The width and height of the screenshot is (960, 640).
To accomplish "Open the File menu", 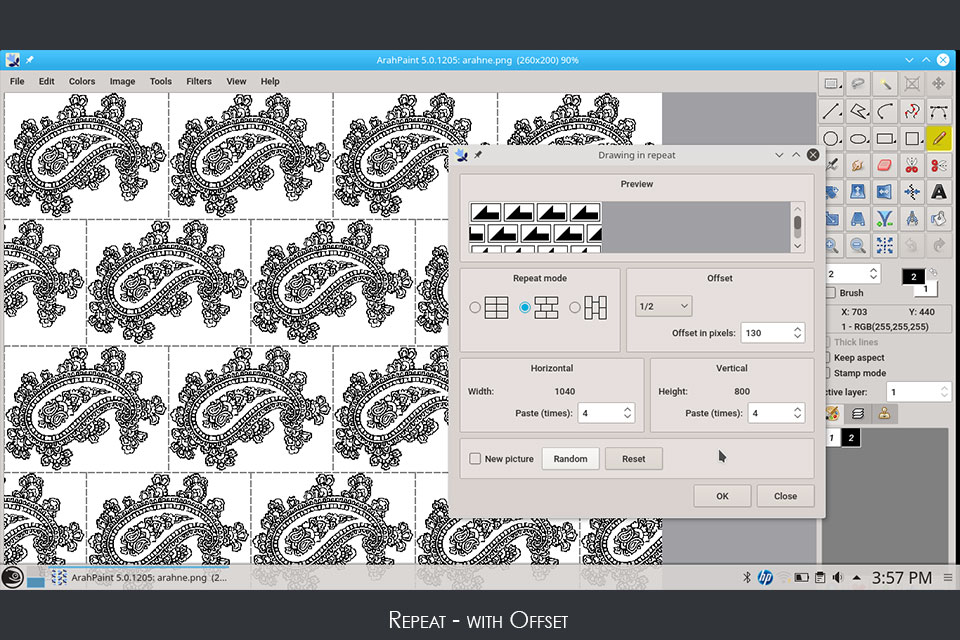I will (17, 81).
